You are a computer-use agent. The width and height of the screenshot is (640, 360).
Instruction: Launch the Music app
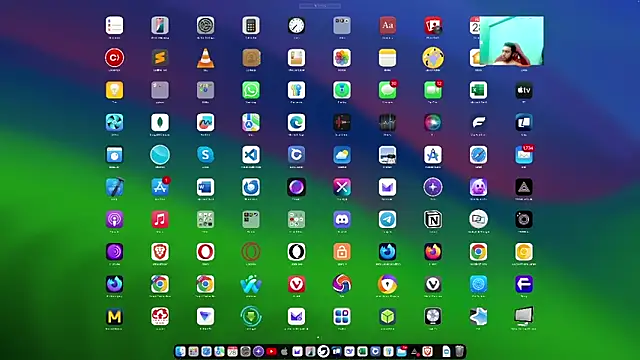160,220
